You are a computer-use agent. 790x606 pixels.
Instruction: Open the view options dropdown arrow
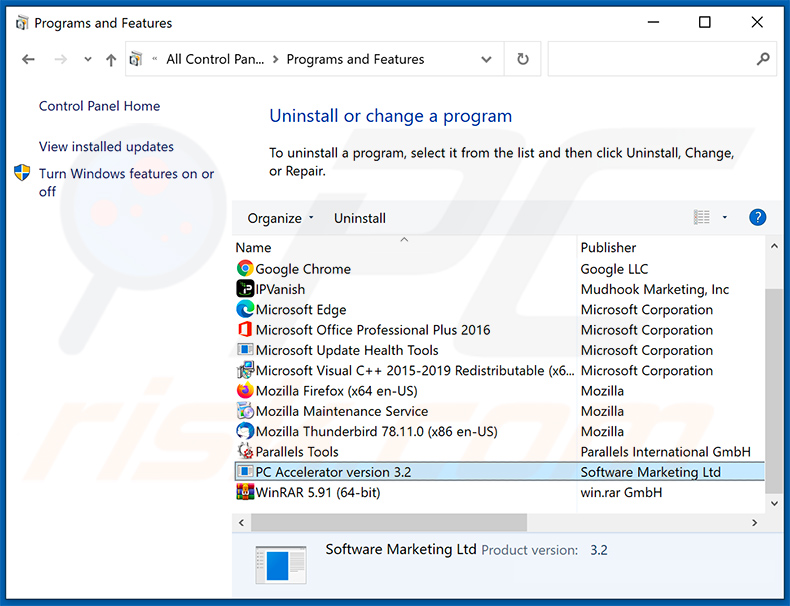(x=724, y=218)
